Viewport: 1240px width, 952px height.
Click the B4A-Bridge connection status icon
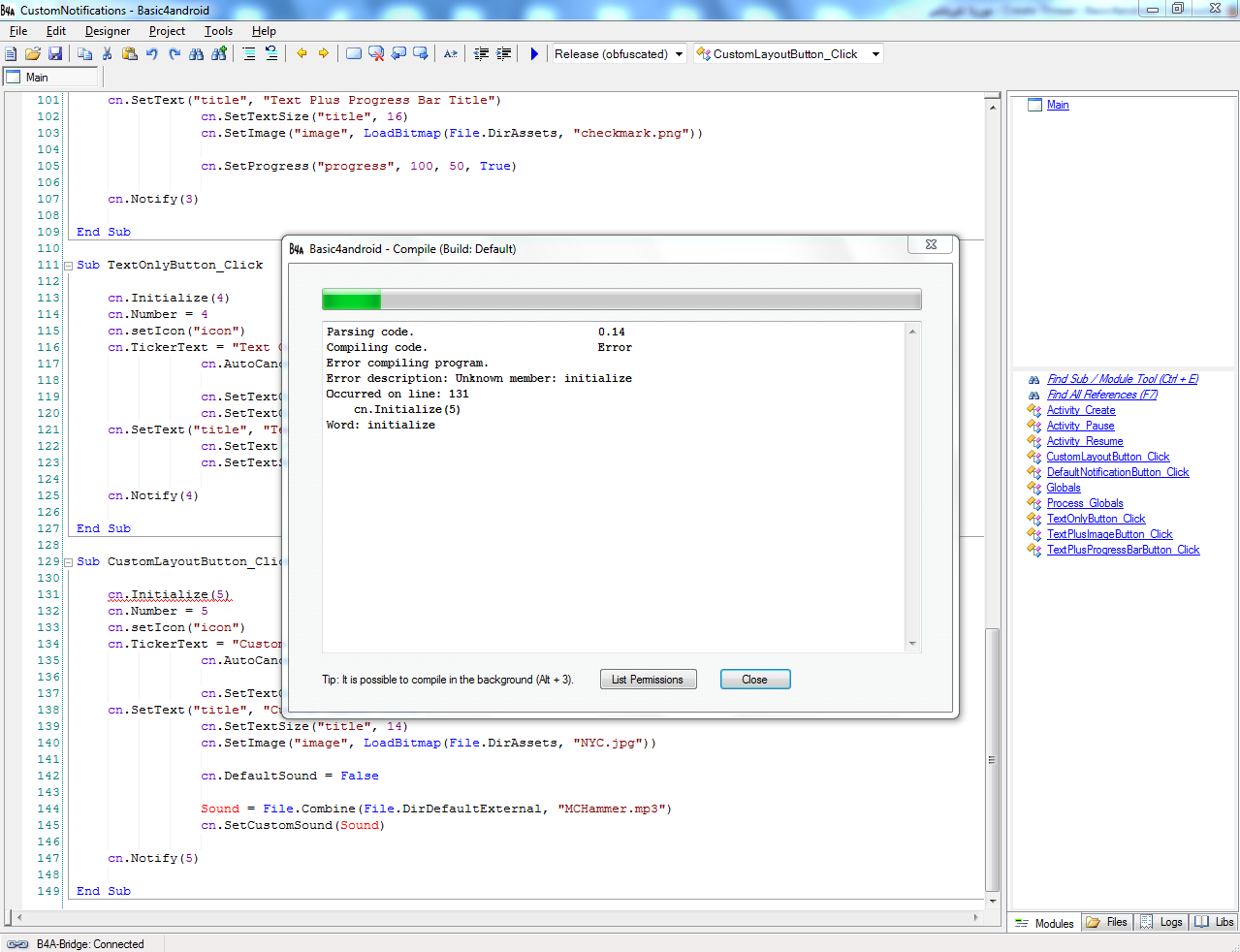(17, 944)
